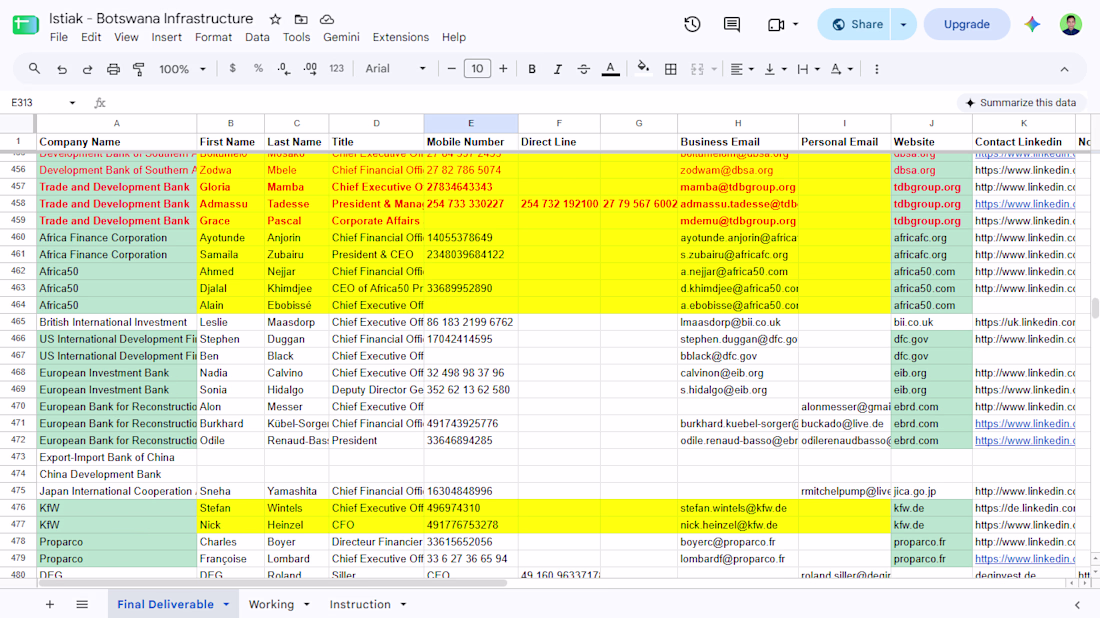Select cell Export-Import Bank of China
1100x618 pixels.
116,457
